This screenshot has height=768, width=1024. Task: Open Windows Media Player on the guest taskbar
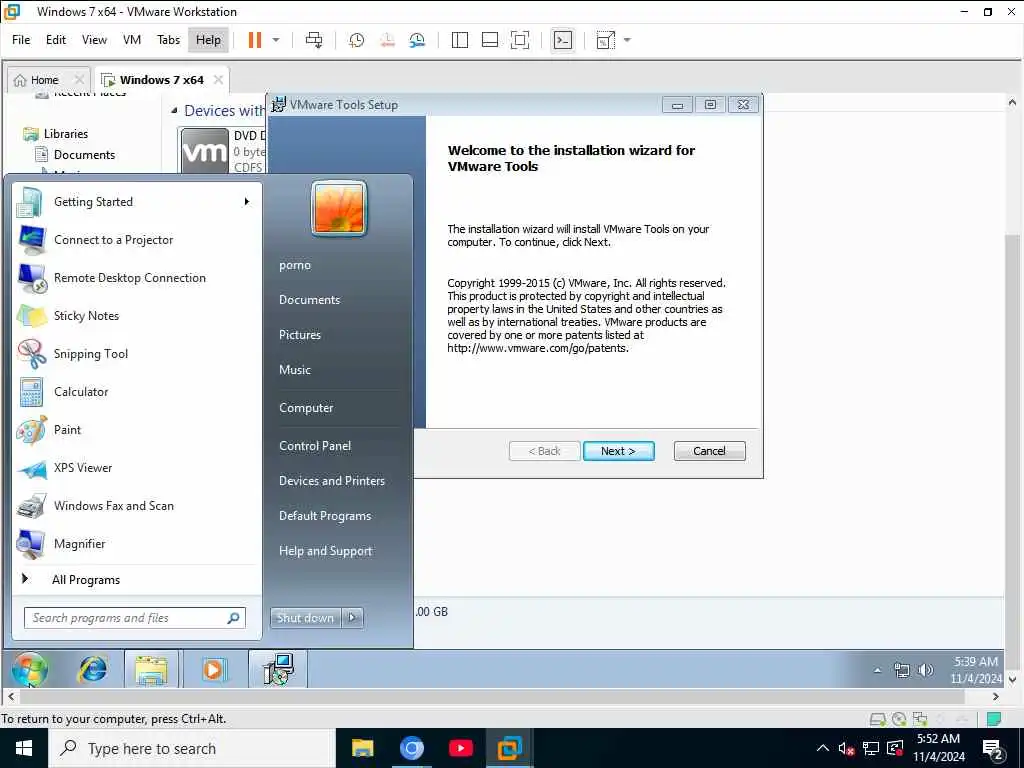tap(213, 669)
